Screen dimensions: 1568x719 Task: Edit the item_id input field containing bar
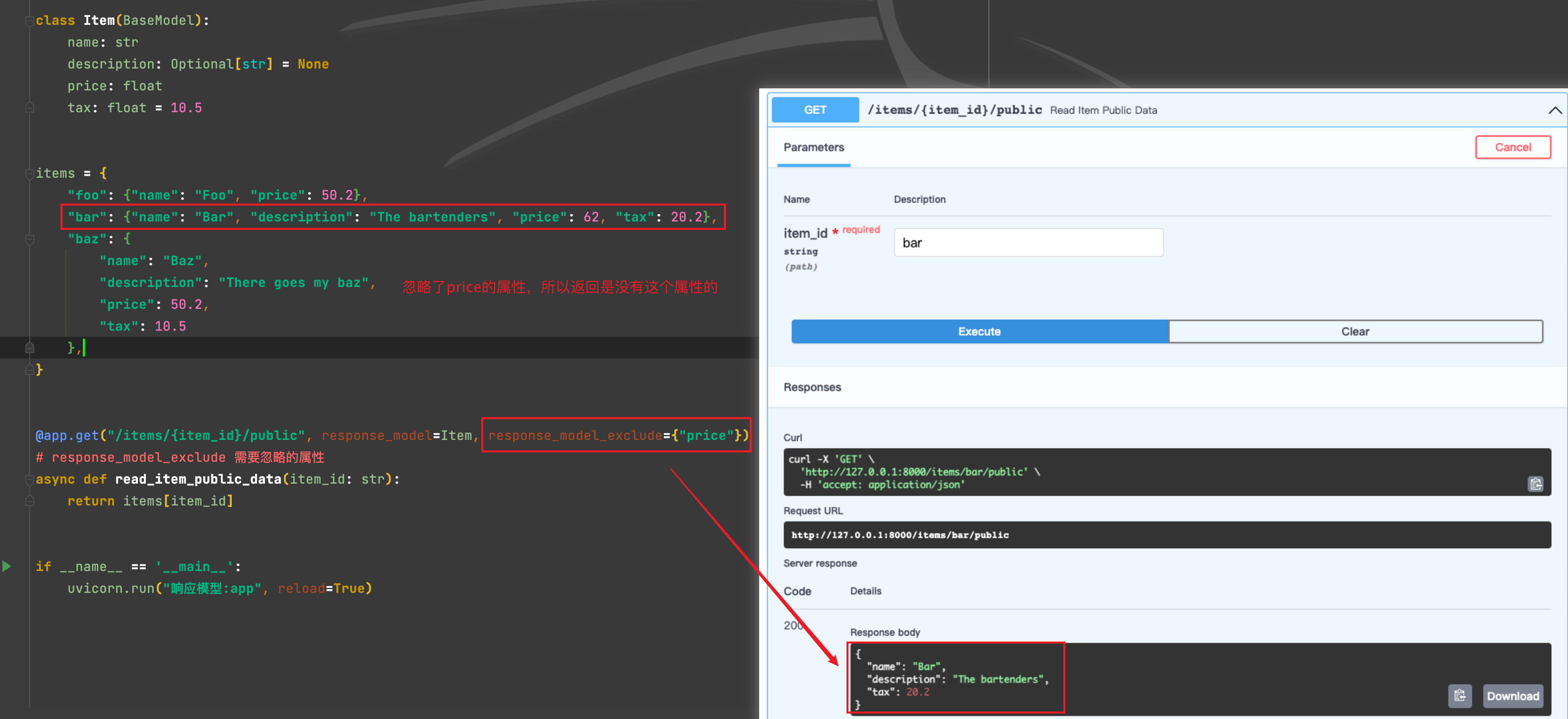point(1028,242)
